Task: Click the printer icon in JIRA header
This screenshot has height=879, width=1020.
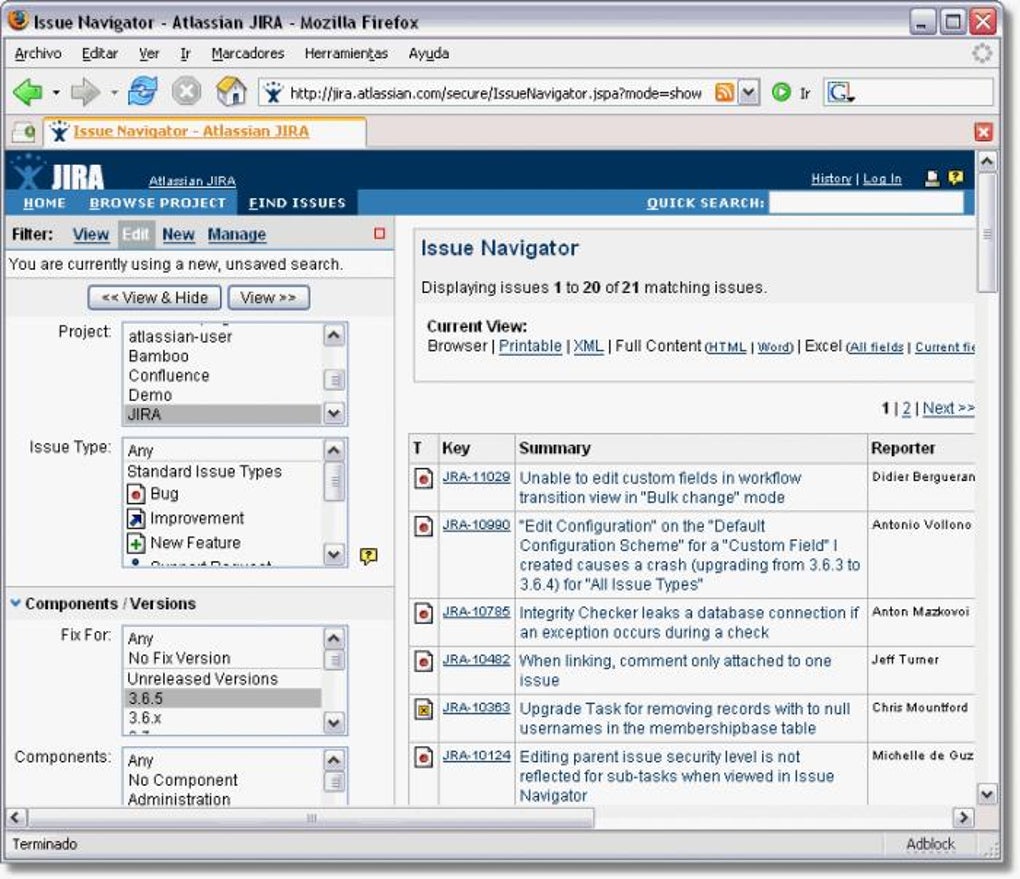Action: pyautogui.click(x=932, y=178)
